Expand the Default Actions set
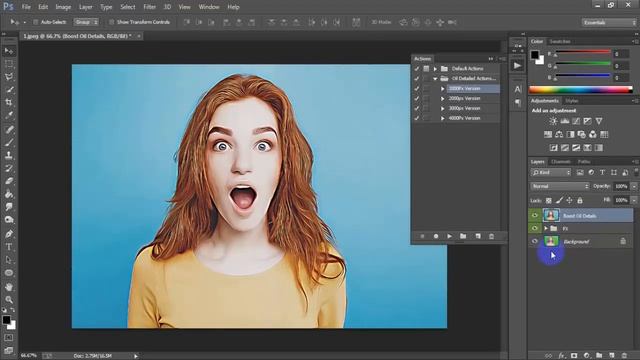640x360 pixels. coord(435,69)
